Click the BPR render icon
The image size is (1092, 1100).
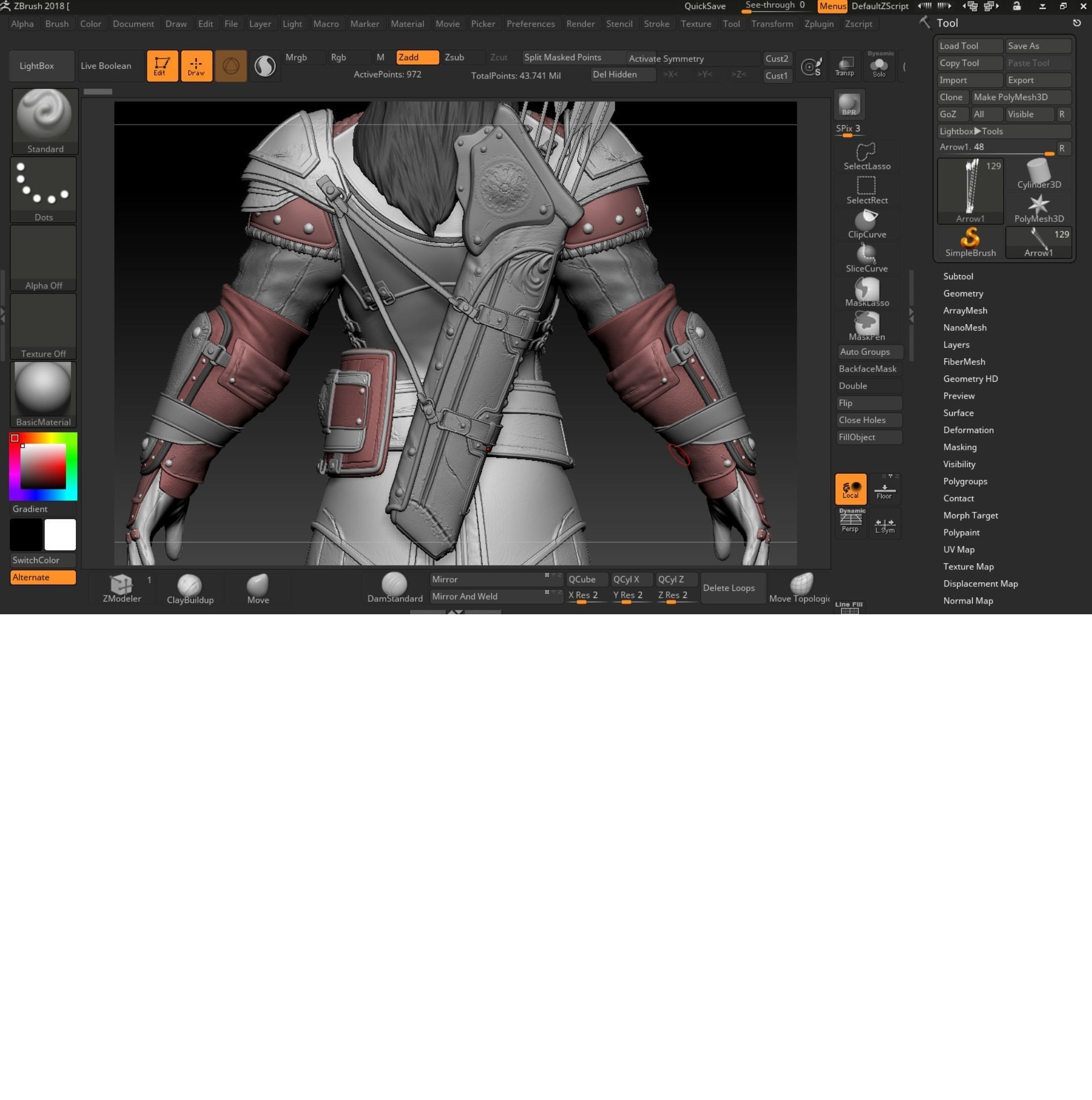[849, 105]
